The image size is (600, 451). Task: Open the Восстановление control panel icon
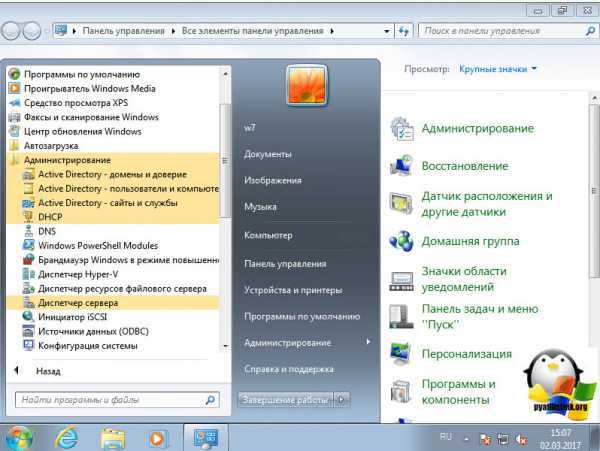coord(401,166)
